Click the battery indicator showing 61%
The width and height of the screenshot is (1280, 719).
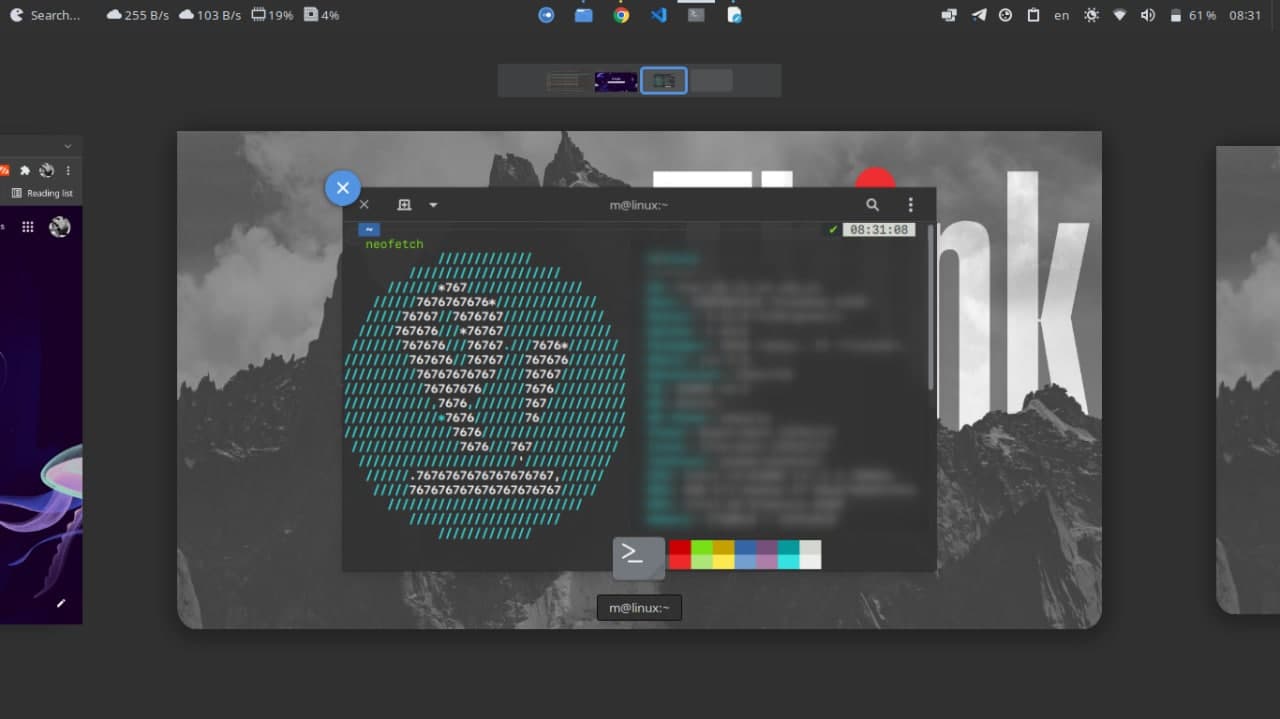point(1190,15)
